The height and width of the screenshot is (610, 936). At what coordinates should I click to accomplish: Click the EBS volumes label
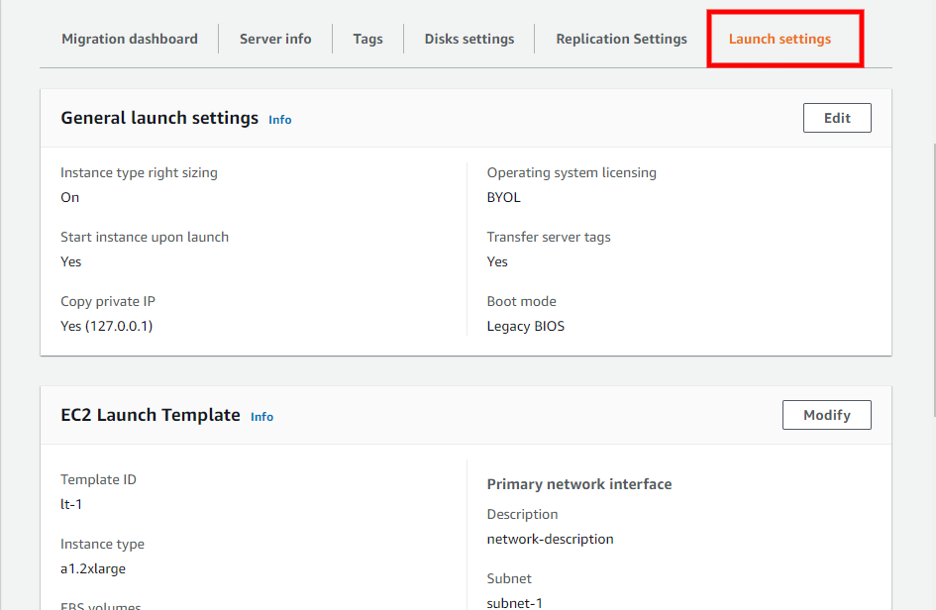[99, 605]
